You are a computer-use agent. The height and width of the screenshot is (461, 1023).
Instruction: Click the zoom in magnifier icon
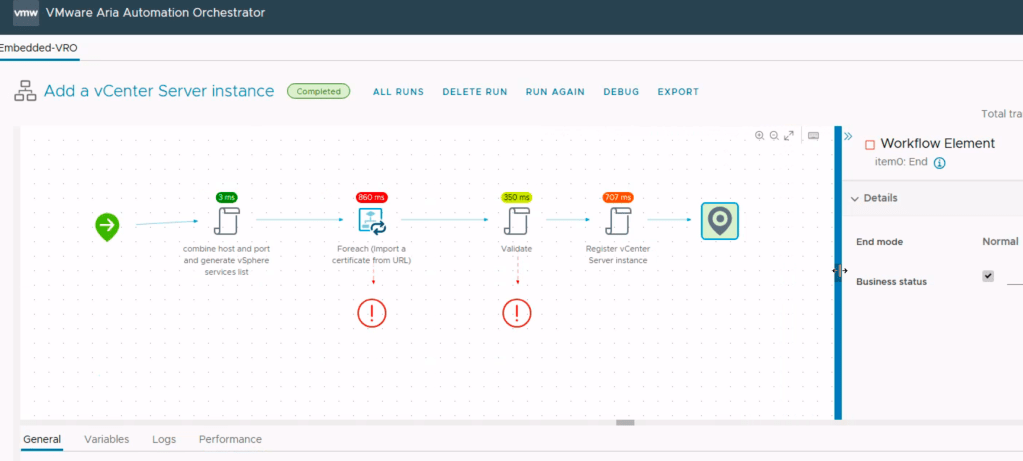[759, 136]
